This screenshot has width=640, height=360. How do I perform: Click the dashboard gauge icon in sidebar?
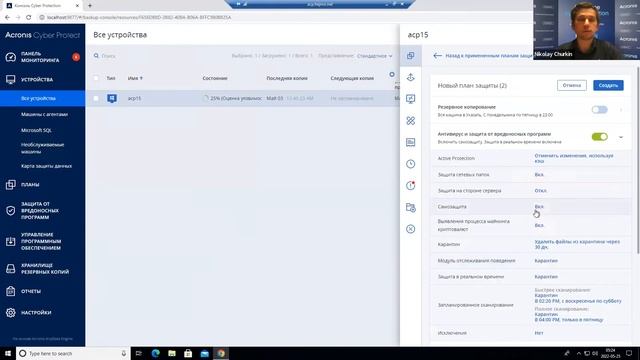coord(11,57)
